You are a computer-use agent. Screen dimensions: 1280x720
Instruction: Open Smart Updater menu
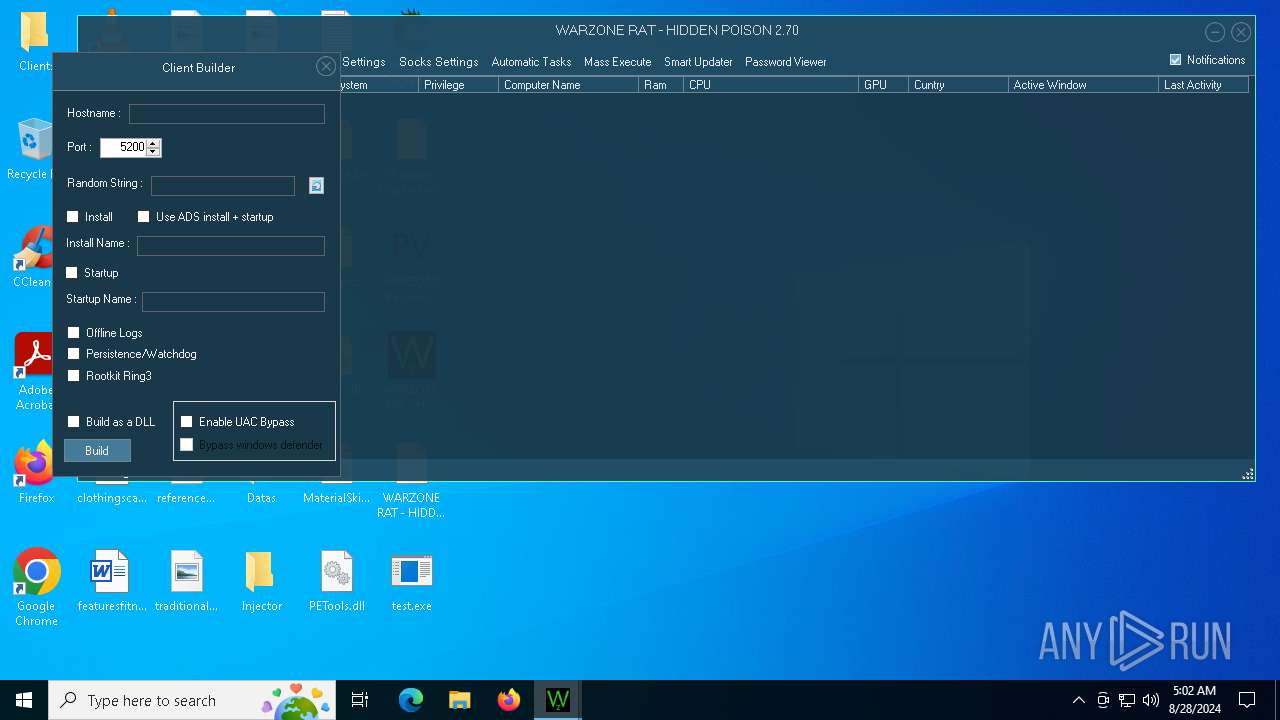[x=698, y=62]
